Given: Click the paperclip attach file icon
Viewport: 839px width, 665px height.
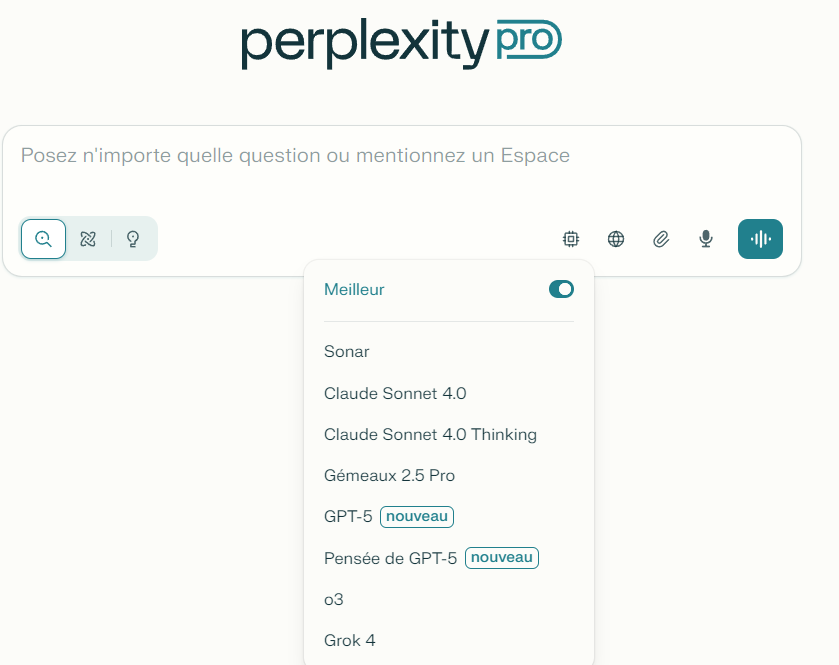Looking at the screenshot, I should [x=661, y=239].
